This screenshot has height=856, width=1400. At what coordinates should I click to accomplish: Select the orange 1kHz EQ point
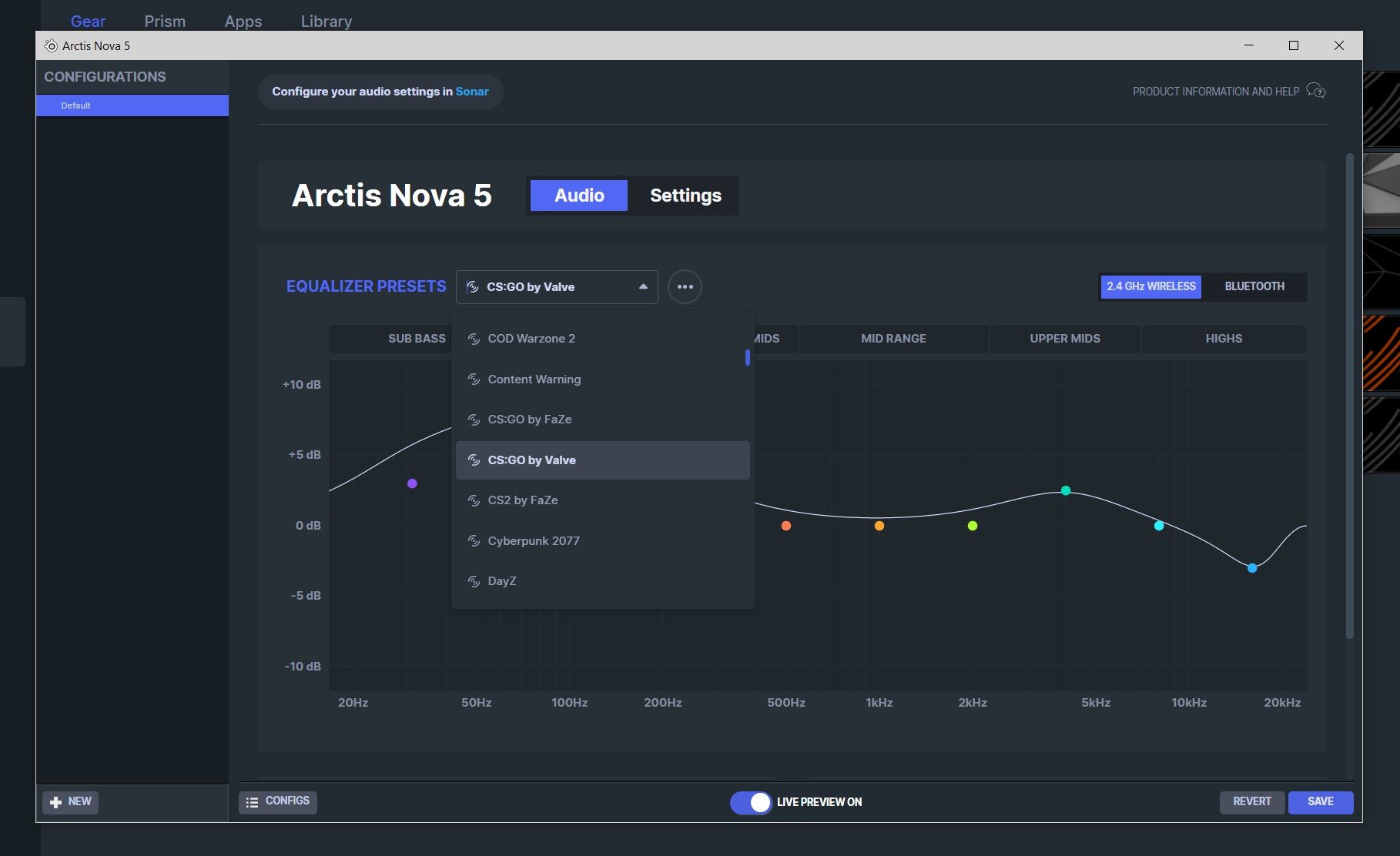[x=879, y=526]
